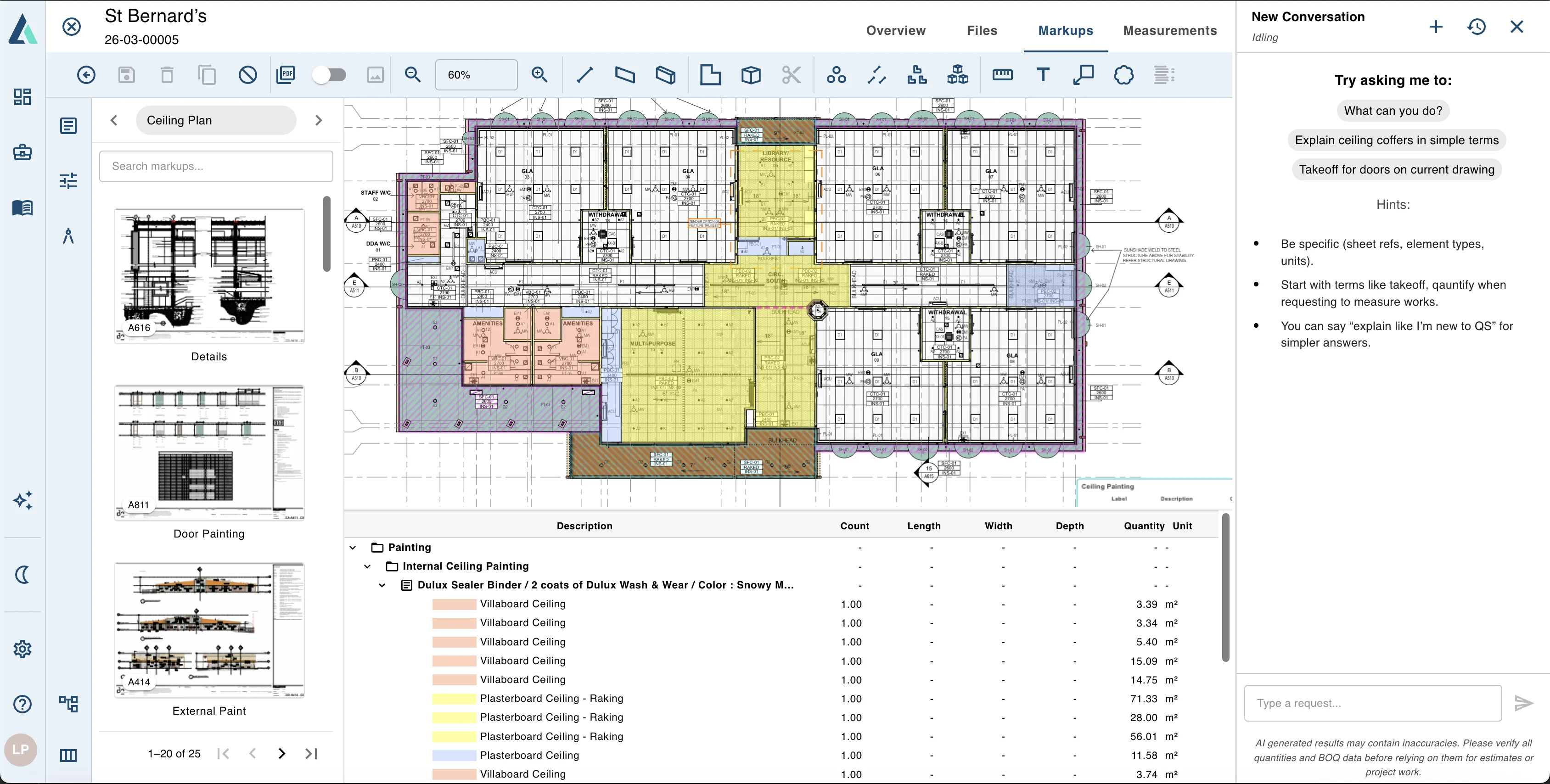Screen dimensions: 1550x784
Task: Zoom out with the magnifier minus icon
Action: tap(413, 75)
